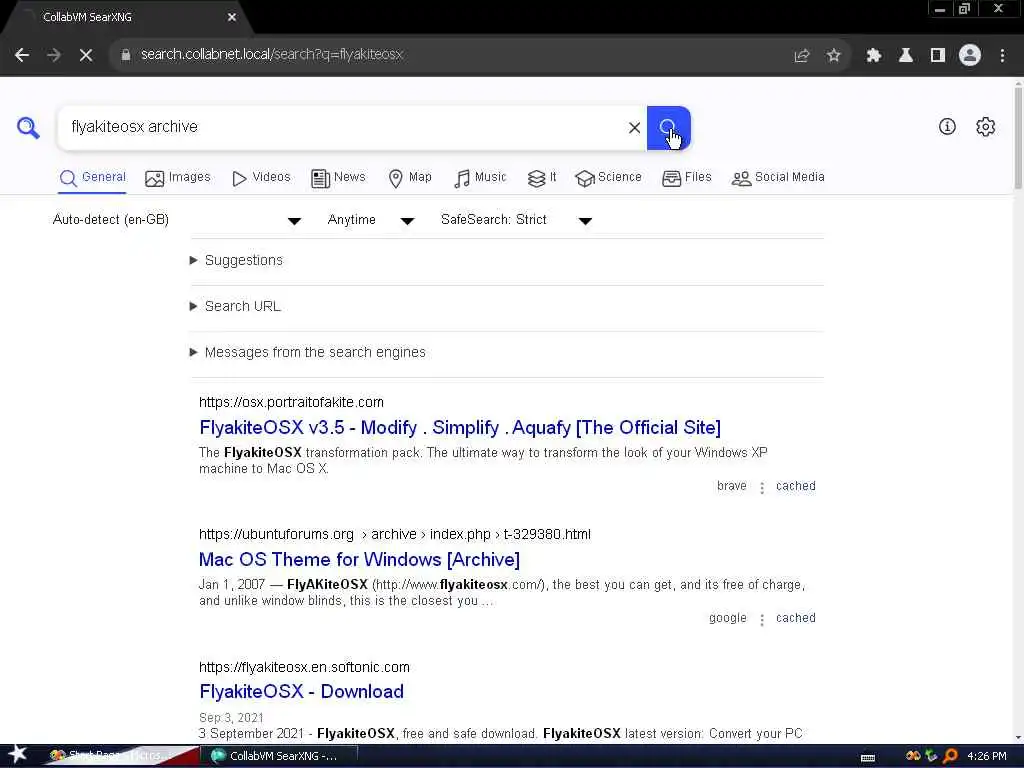
Task: Switch to the Science search tab
Action: pos(608,178)
